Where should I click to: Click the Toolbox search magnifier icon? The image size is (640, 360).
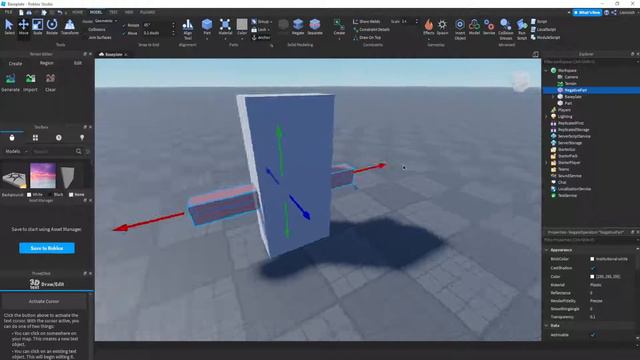tap(78, 151)
